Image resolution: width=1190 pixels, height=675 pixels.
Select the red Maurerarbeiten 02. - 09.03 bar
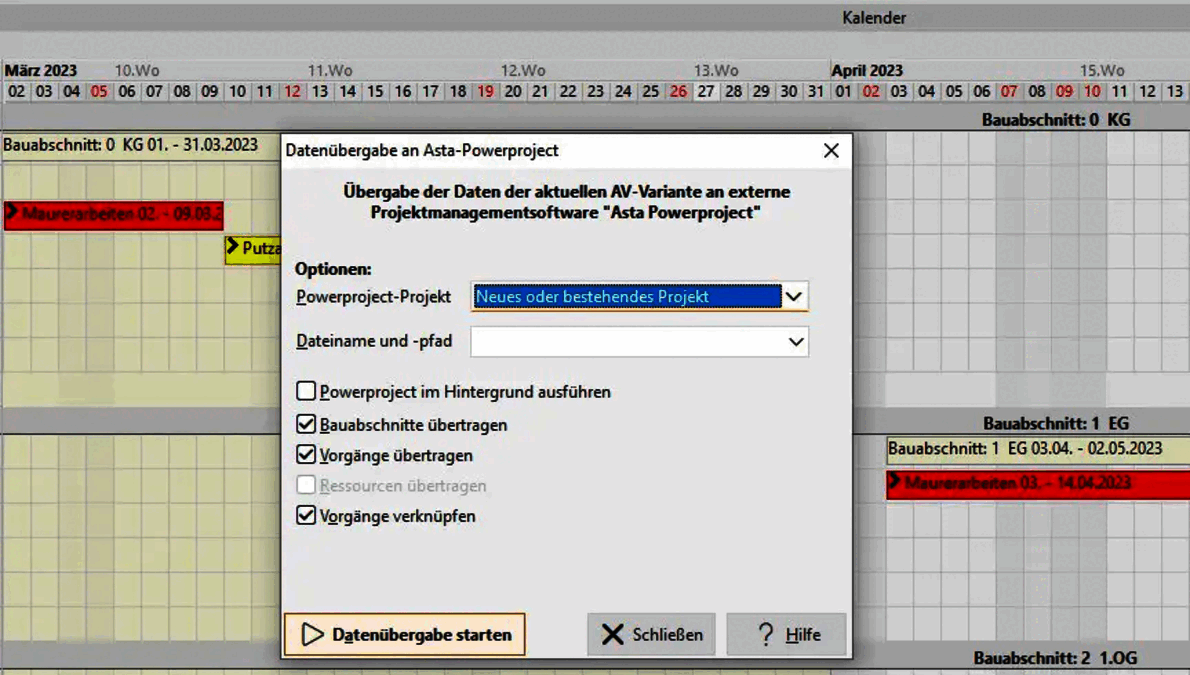coord(114,214)
